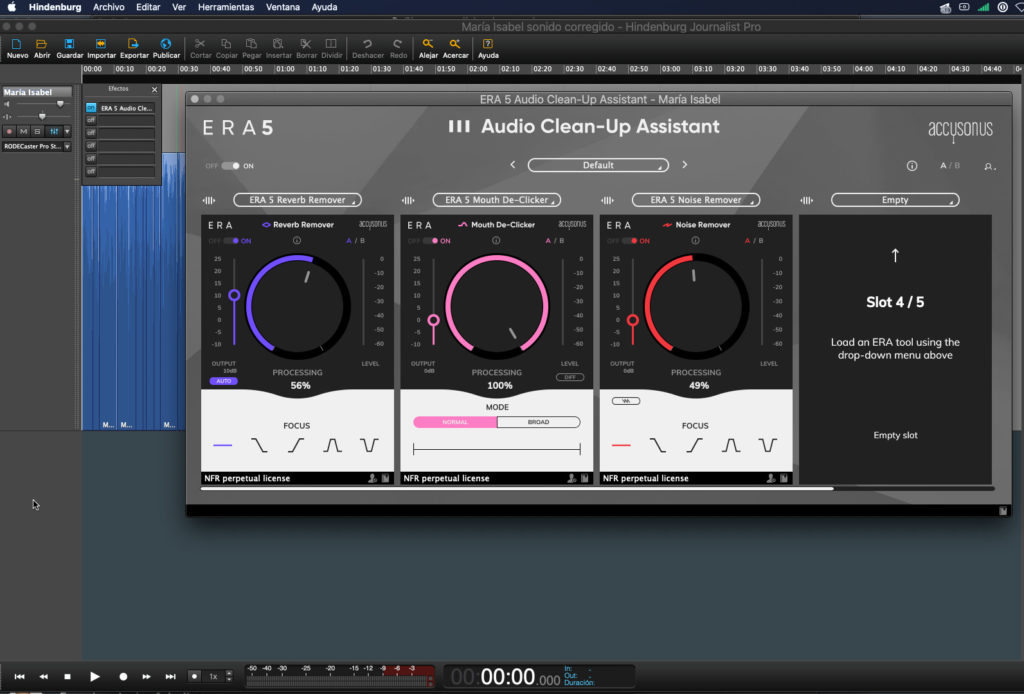
Task: Click the drag handle icon beside ERA 5 Mouth De-Clicker
Action: click(408, 200)
